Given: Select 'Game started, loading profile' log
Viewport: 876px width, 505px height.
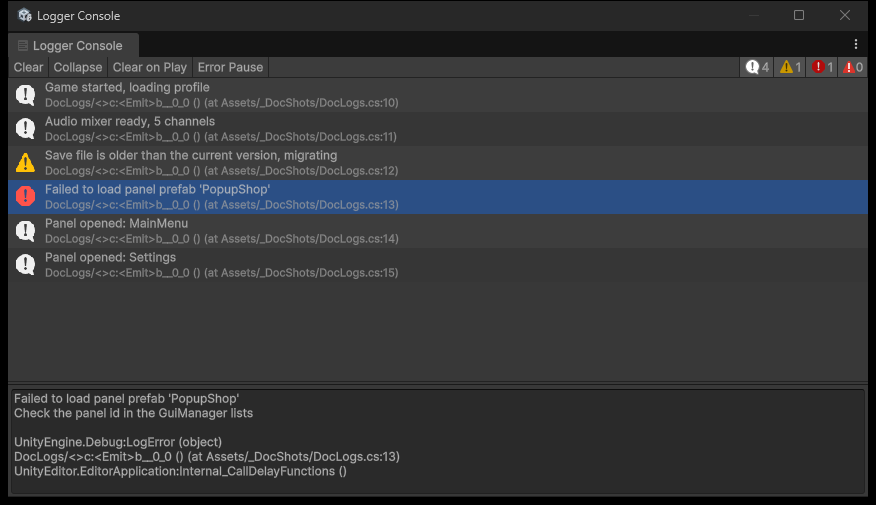Looking at the screenshot, I should click(x=438, y=95).
